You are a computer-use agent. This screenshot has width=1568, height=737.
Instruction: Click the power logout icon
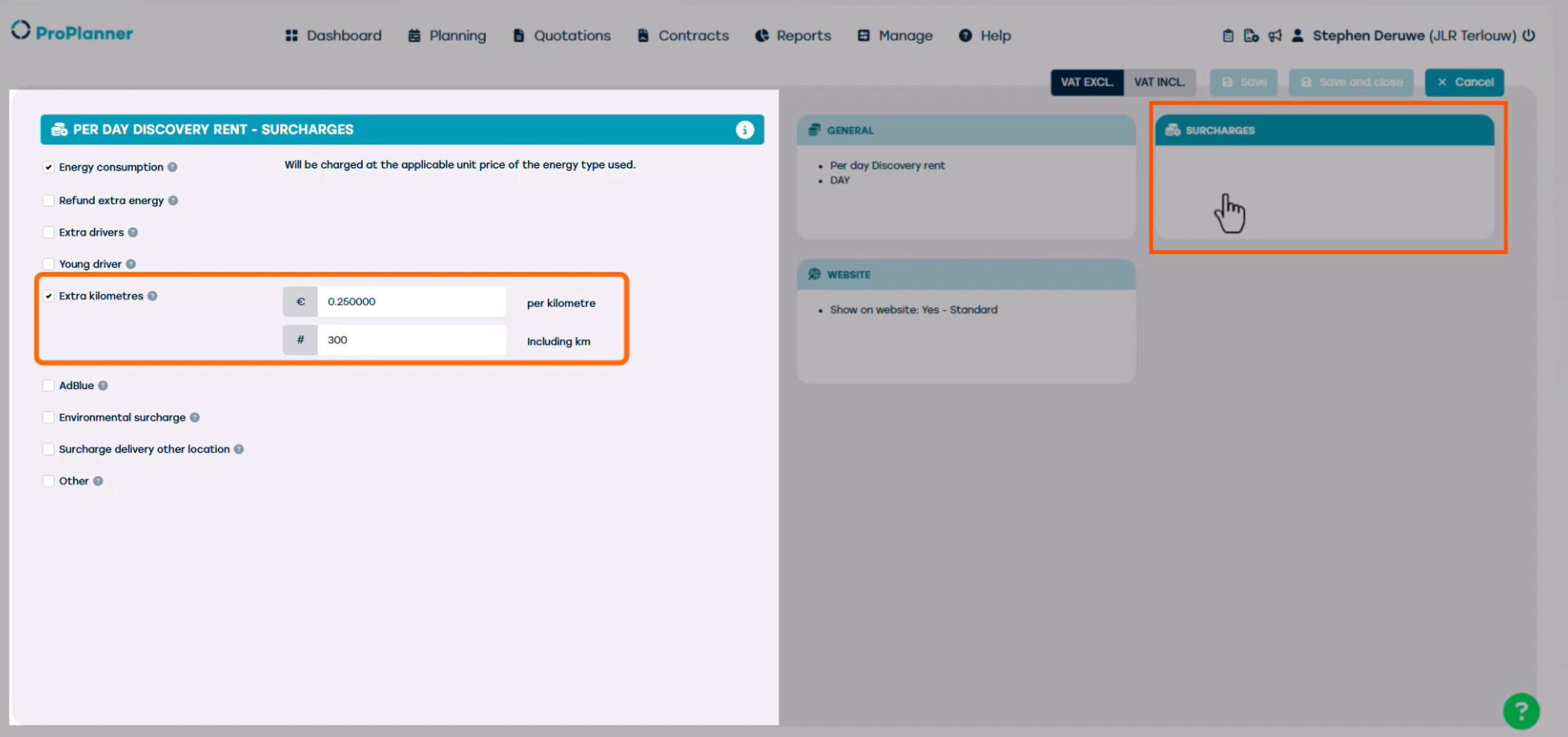pos(1529,36)
